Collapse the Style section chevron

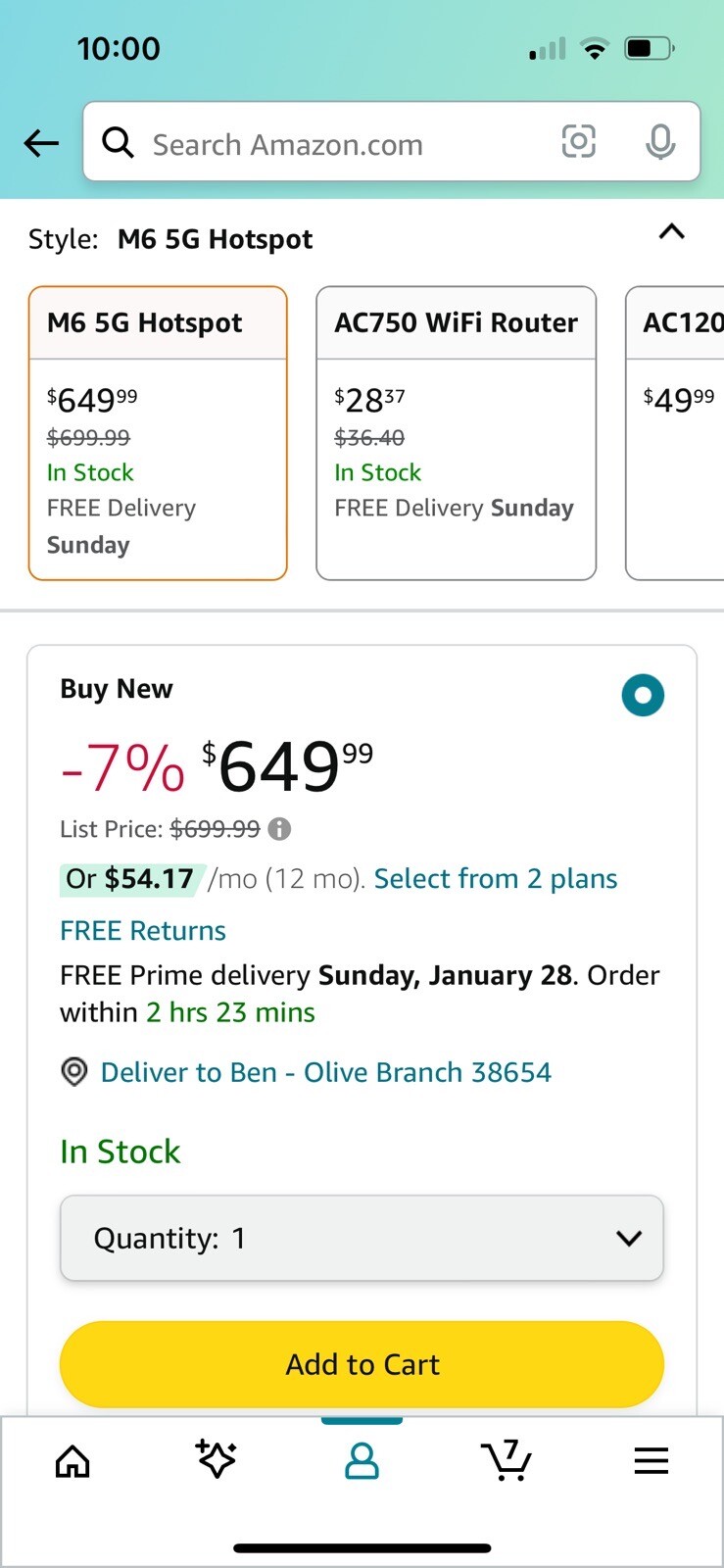(x=671, y=232)
